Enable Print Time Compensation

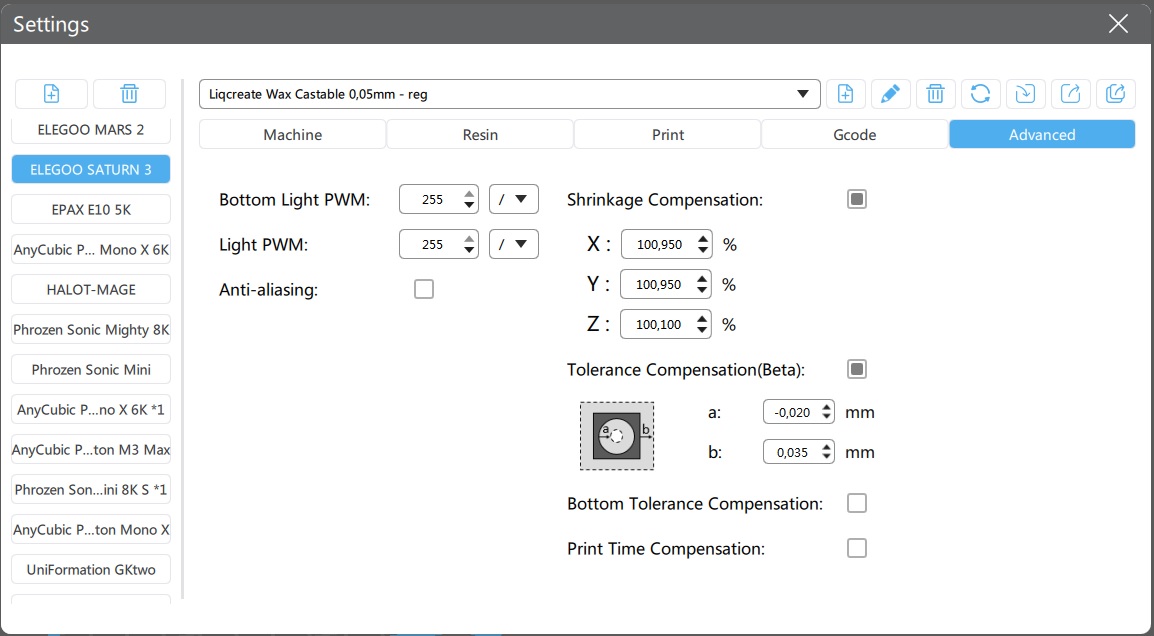(856, 548)
